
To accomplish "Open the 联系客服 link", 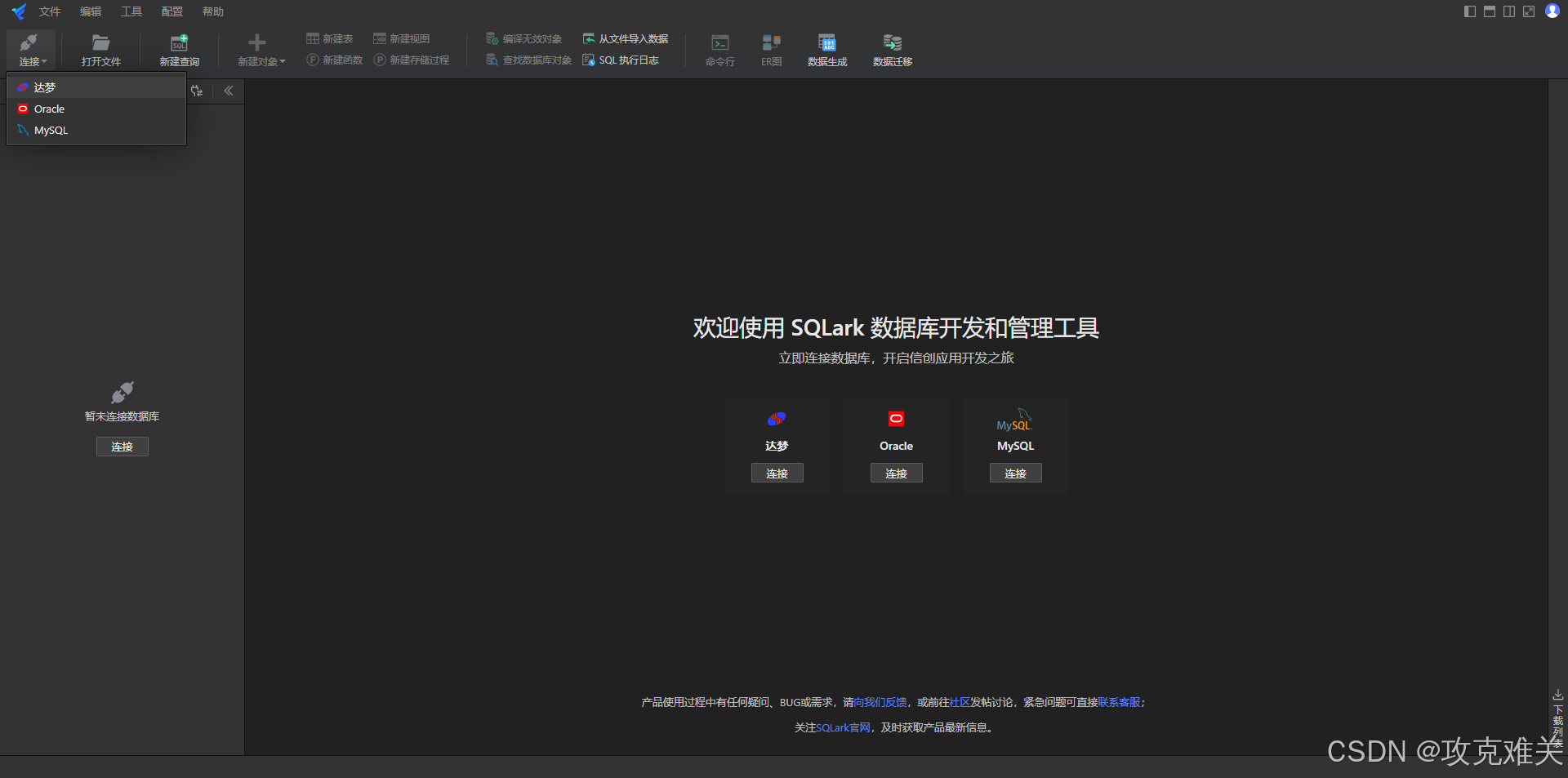I will click(1119, 702).
